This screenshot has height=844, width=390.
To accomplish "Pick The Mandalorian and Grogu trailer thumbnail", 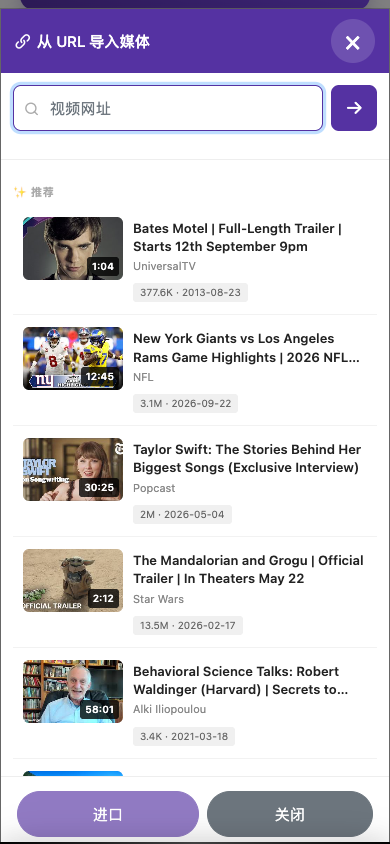I will pyautogui.click(x=73, y=580).
